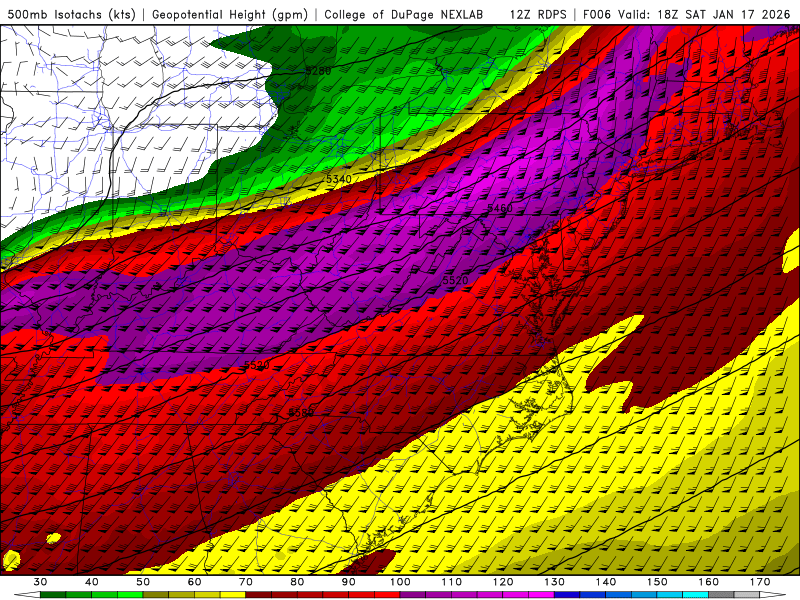The height and width of the screenshot is (600, 800).
Task: Click the 5280 height contour label
Action: (x=318, y=71)
